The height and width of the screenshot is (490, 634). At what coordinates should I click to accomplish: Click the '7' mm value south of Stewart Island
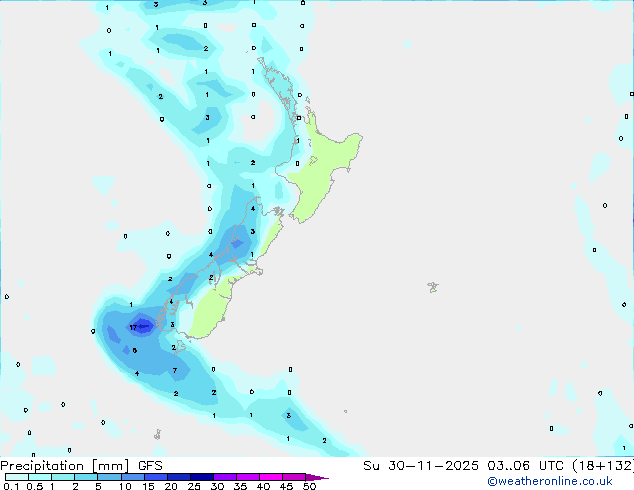tap(175, 370)
